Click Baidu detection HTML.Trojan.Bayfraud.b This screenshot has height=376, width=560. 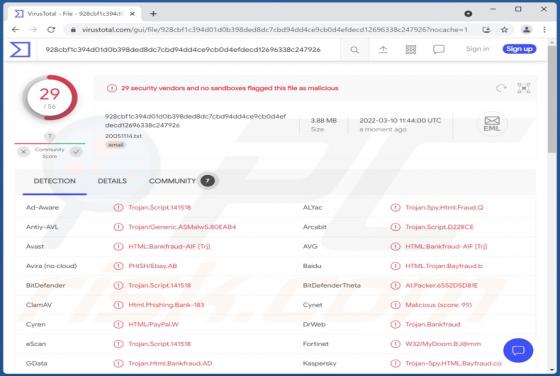point(444,266)
